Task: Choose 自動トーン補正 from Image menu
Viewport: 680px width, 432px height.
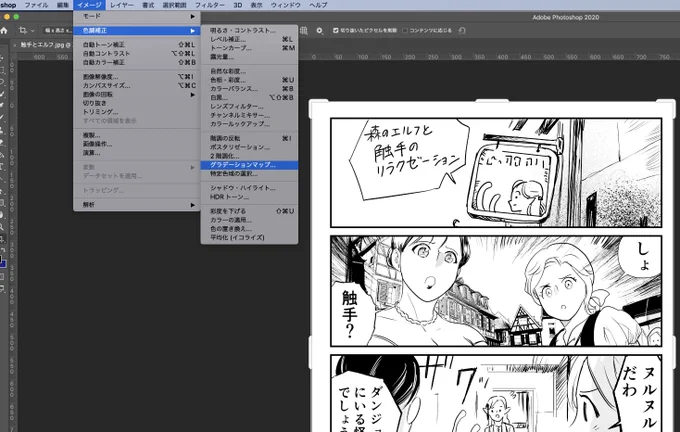Action: click(x=137, y=45)
